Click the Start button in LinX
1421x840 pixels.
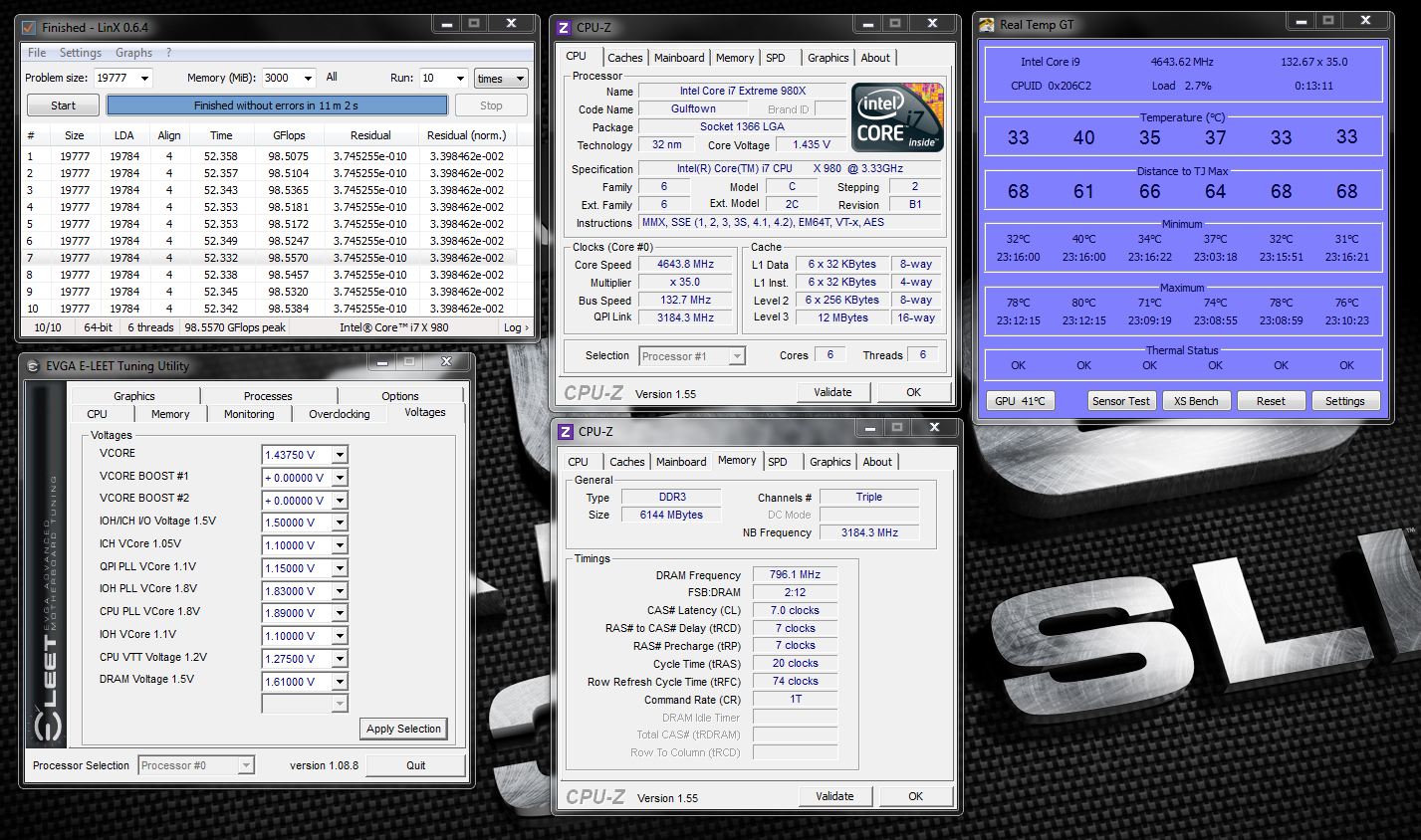coord(63,105)
